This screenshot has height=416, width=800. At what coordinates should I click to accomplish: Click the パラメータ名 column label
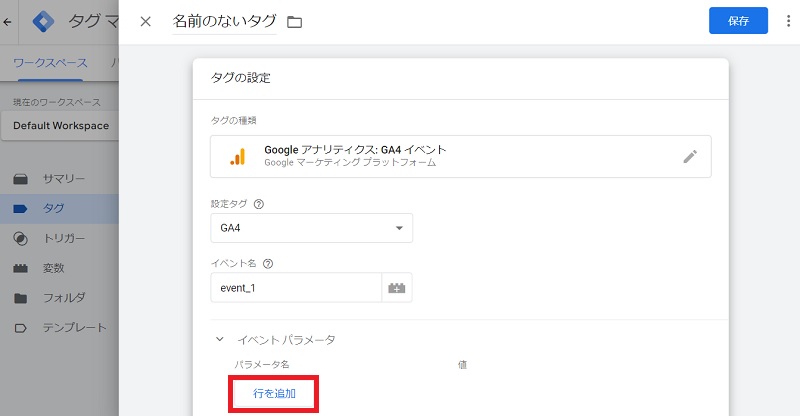pyautogui.click(x=262, y=364)
